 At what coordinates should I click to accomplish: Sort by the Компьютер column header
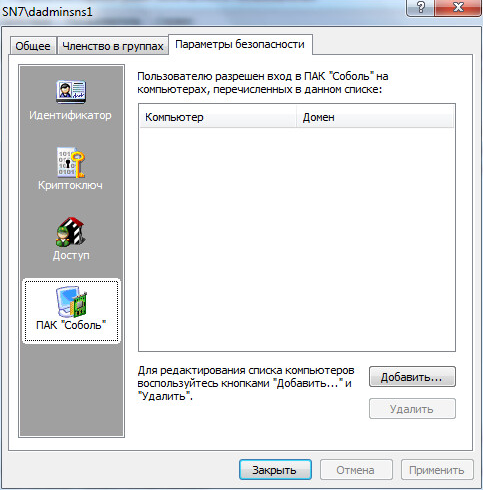(218, 117)
